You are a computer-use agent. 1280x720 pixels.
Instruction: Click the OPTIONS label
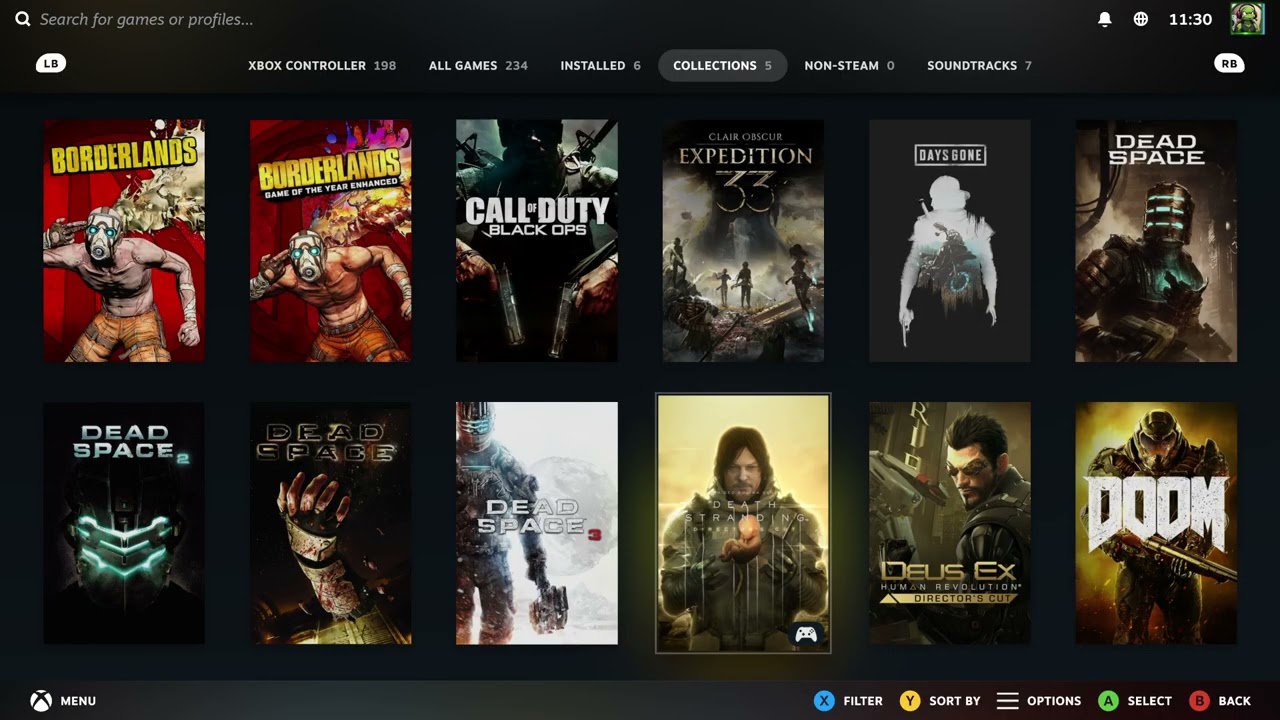pyautogui.click(x=1054, y=701)
